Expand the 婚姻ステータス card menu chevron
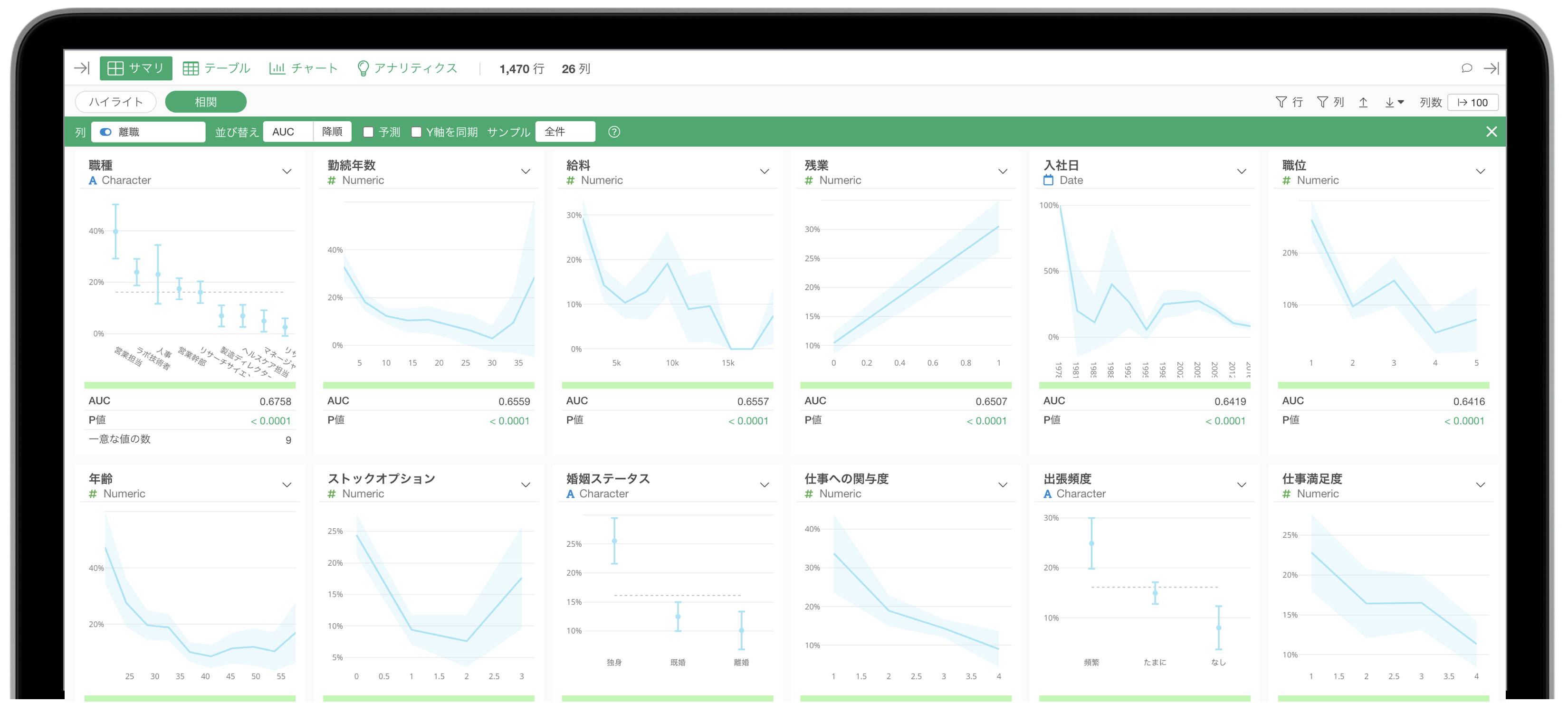The height and width of the screenshot is (703, 1568). [x=765, y=485]
